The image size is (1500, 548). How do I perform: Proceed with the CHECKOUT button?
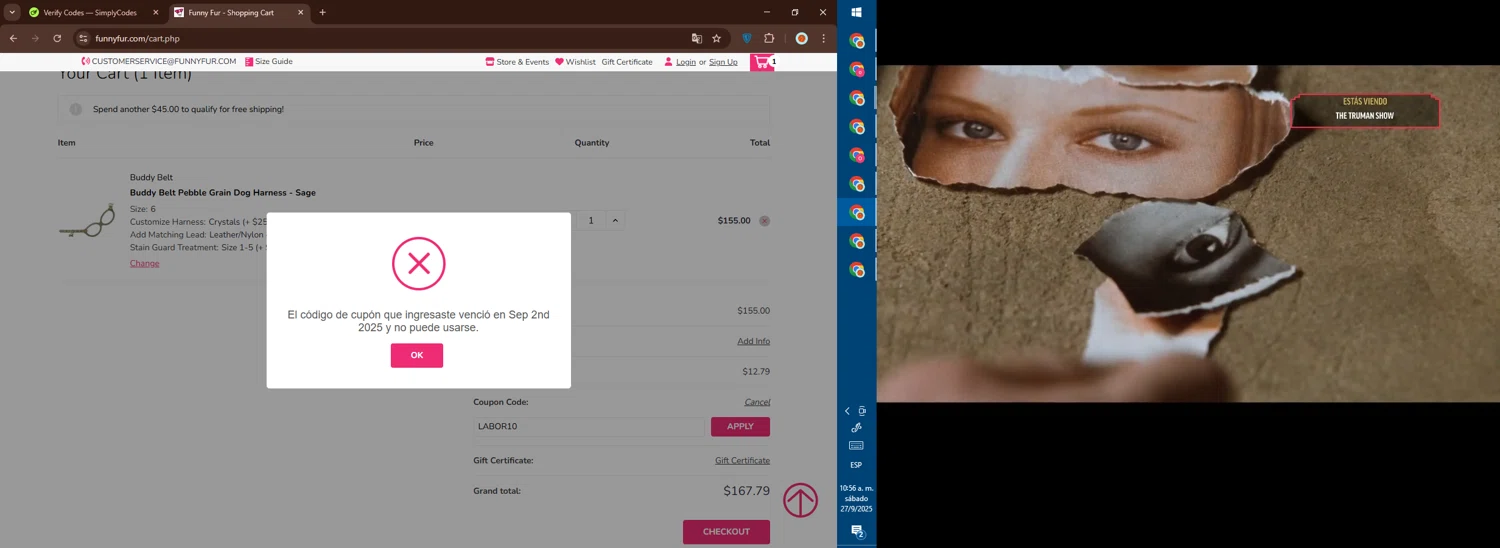[x=726, y=532]
